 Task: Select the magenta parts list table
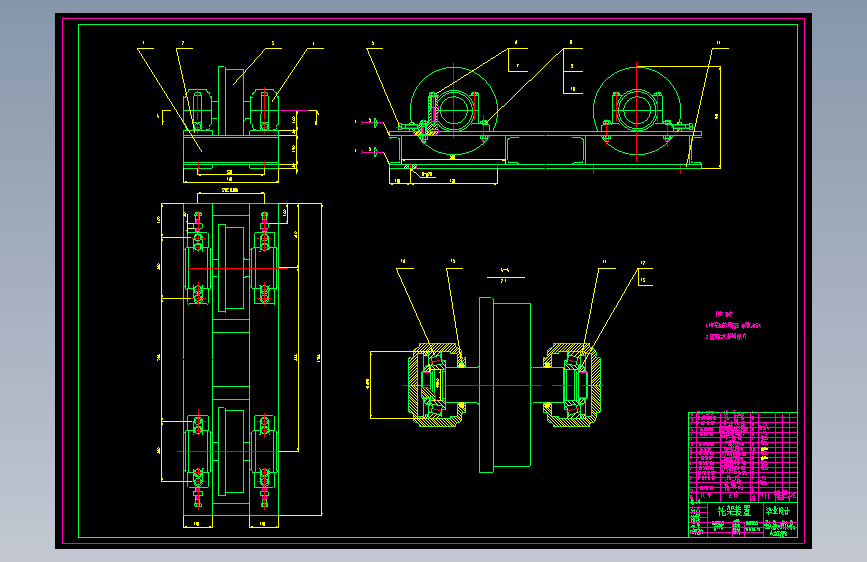743,457
